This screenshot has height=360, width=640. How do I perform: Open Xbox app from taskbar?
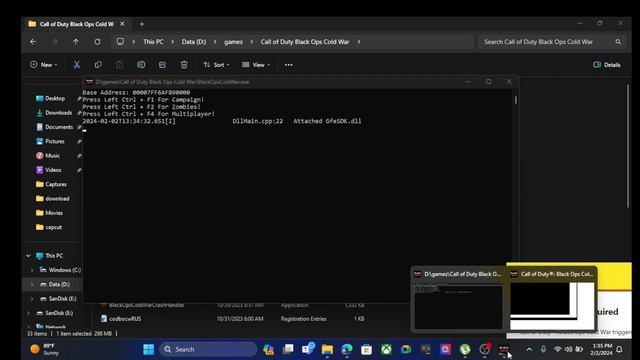(386, 349)
